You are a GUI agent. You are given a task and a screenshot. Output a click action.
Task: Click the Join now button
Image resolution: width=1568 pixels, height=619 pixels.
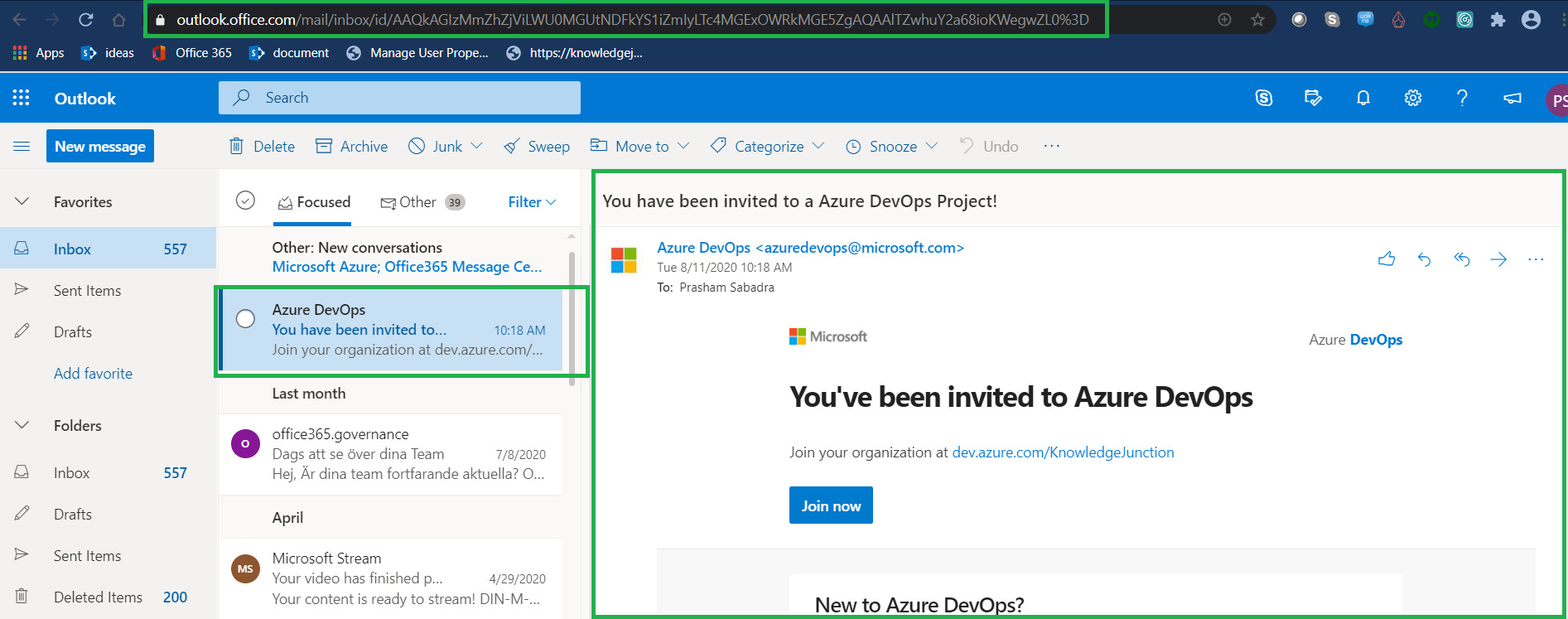click(x=831, y=505)
